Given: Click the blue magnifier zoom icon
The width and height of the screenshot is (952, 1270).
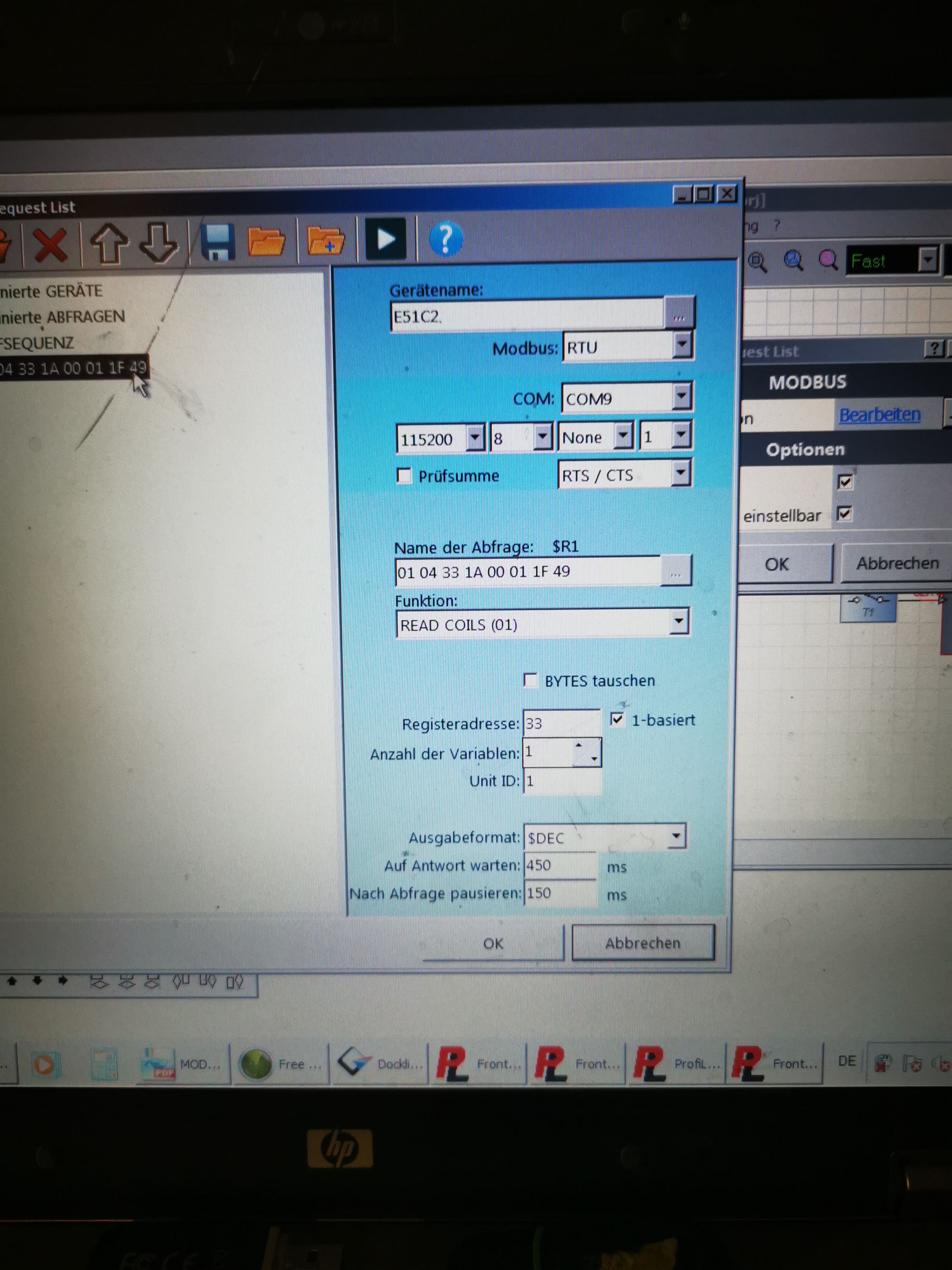Looking at the screenshot, I should click(x=793, y=261).
